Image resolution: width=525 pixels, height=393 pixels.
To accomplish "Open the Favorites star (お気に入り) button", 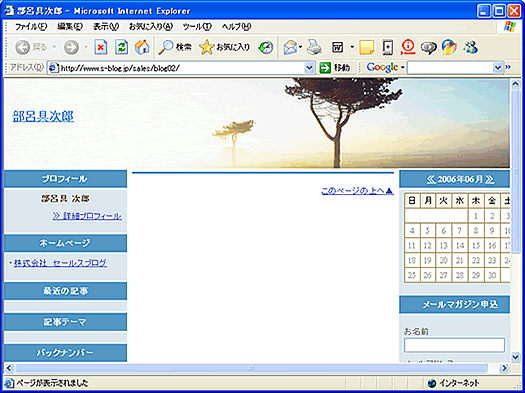I will [x=224, y=47].
